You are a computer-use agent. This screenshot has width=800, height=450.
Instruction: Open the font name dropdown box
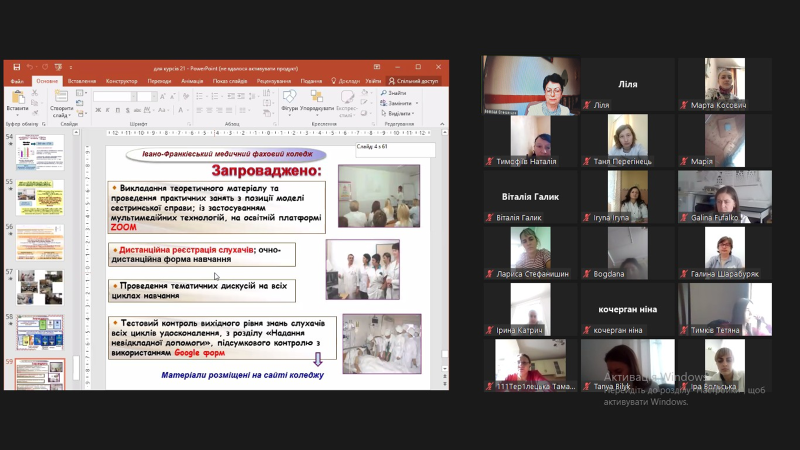(x=113, y=96)
